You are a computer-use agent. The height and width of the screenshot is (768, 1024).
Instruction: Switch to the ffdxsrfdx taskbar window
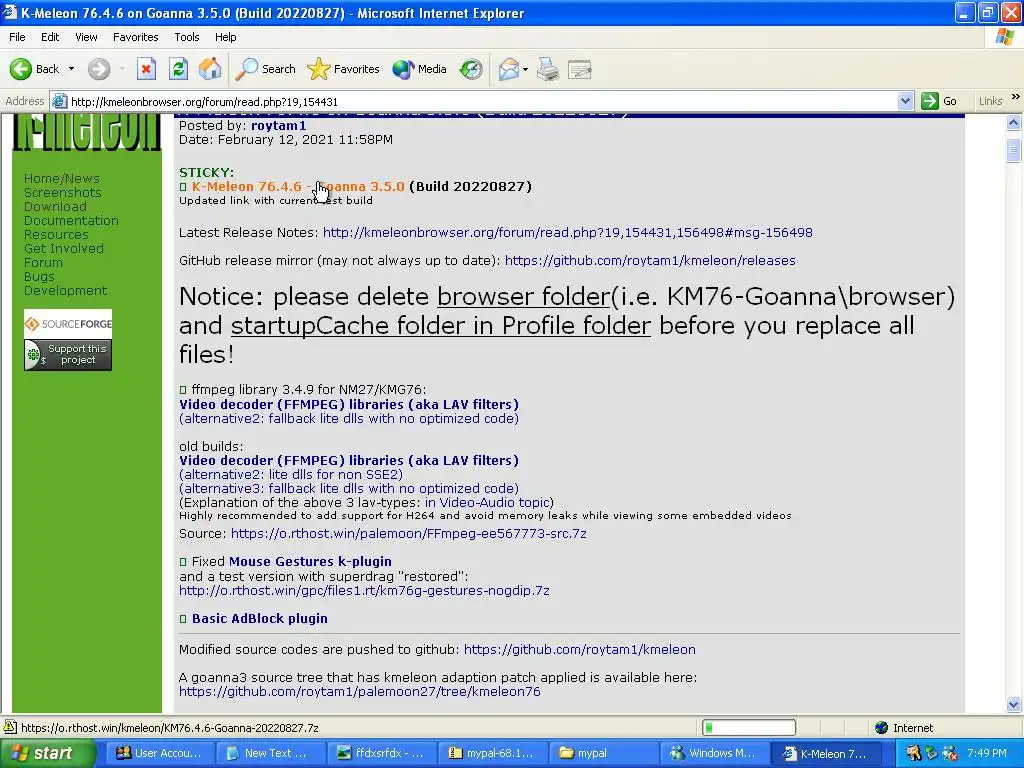383,753
